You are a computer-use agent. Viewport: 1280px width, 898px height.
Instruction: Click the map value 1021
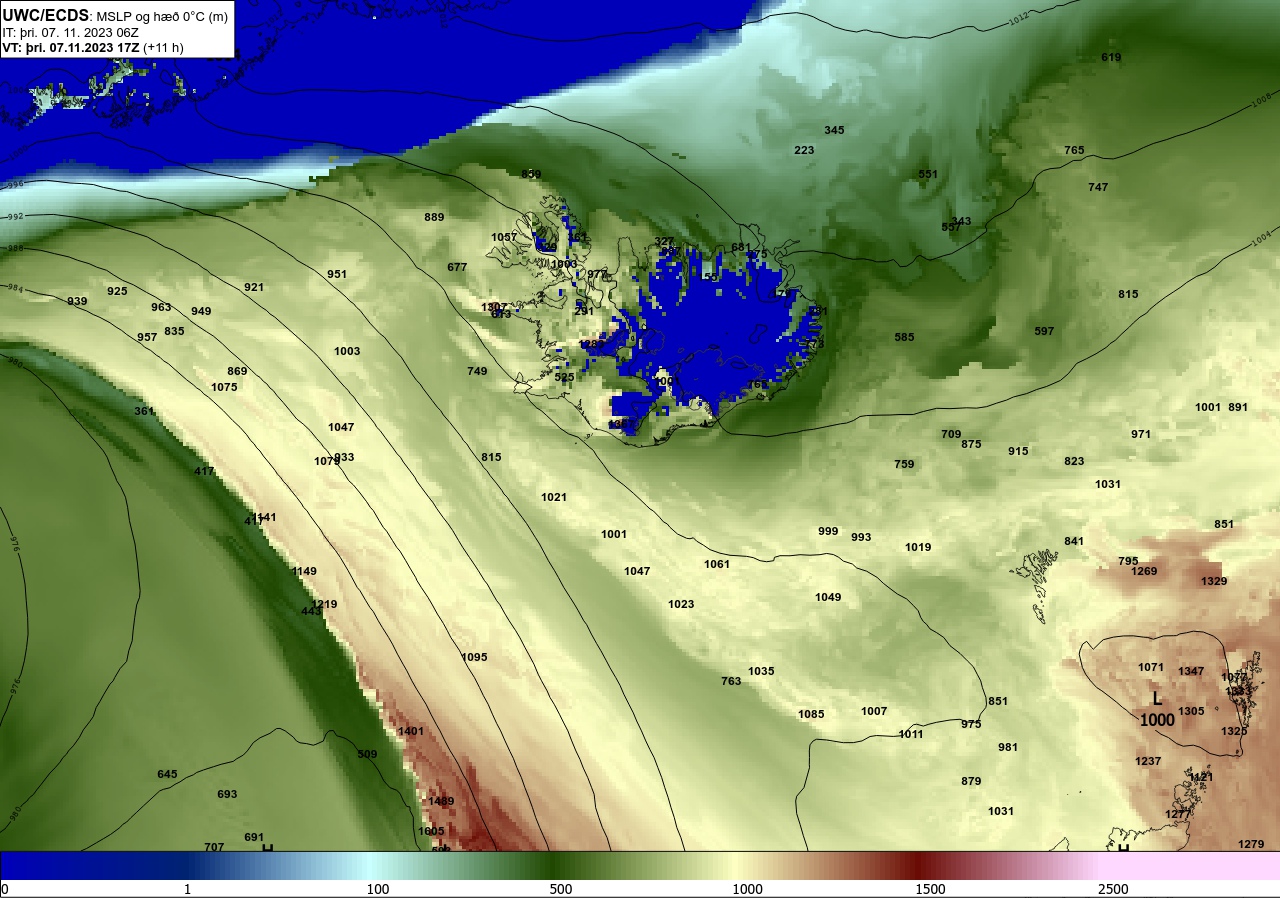(x=554, y=497)
